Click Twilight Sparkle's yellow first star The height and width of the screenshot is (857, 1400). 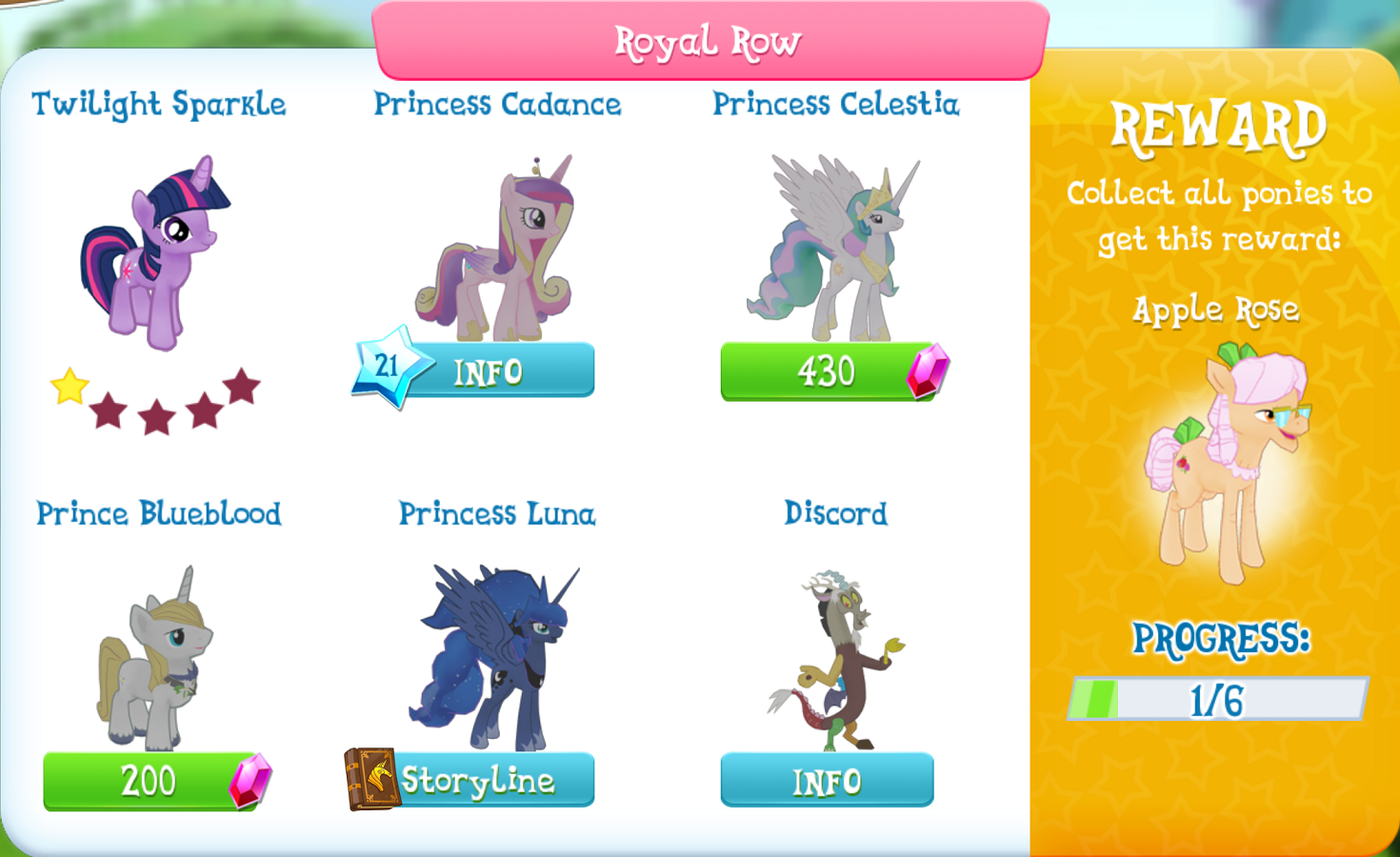point(70,387)
